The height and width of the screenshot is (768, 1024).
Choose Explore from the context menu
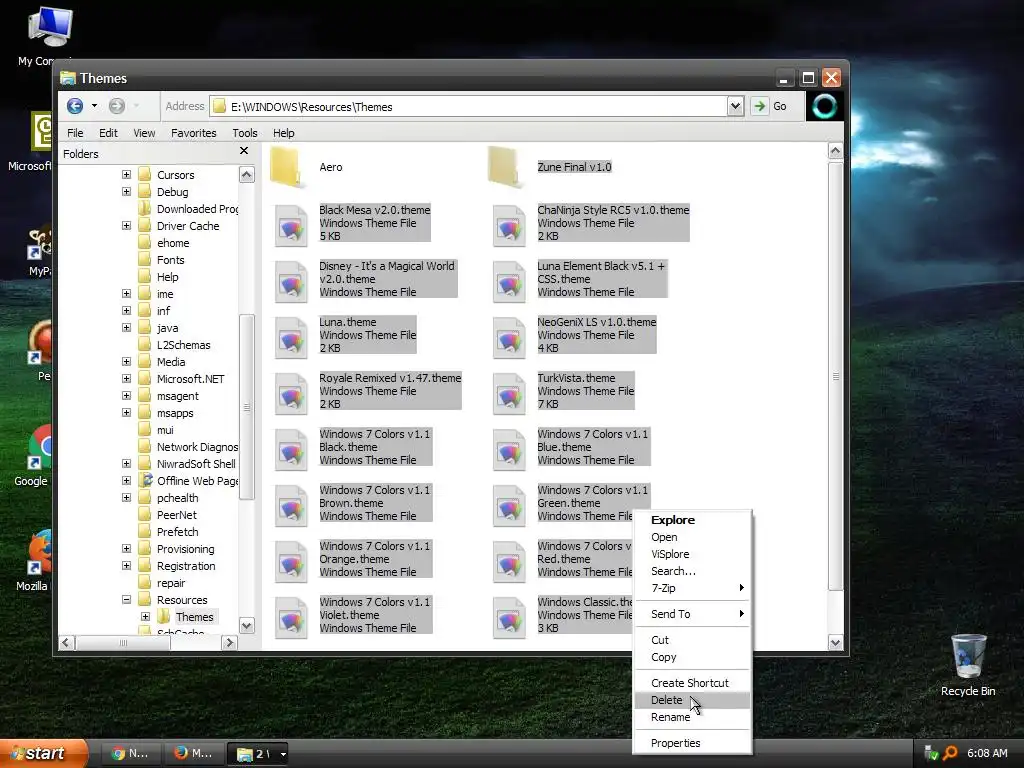(692, 520)
